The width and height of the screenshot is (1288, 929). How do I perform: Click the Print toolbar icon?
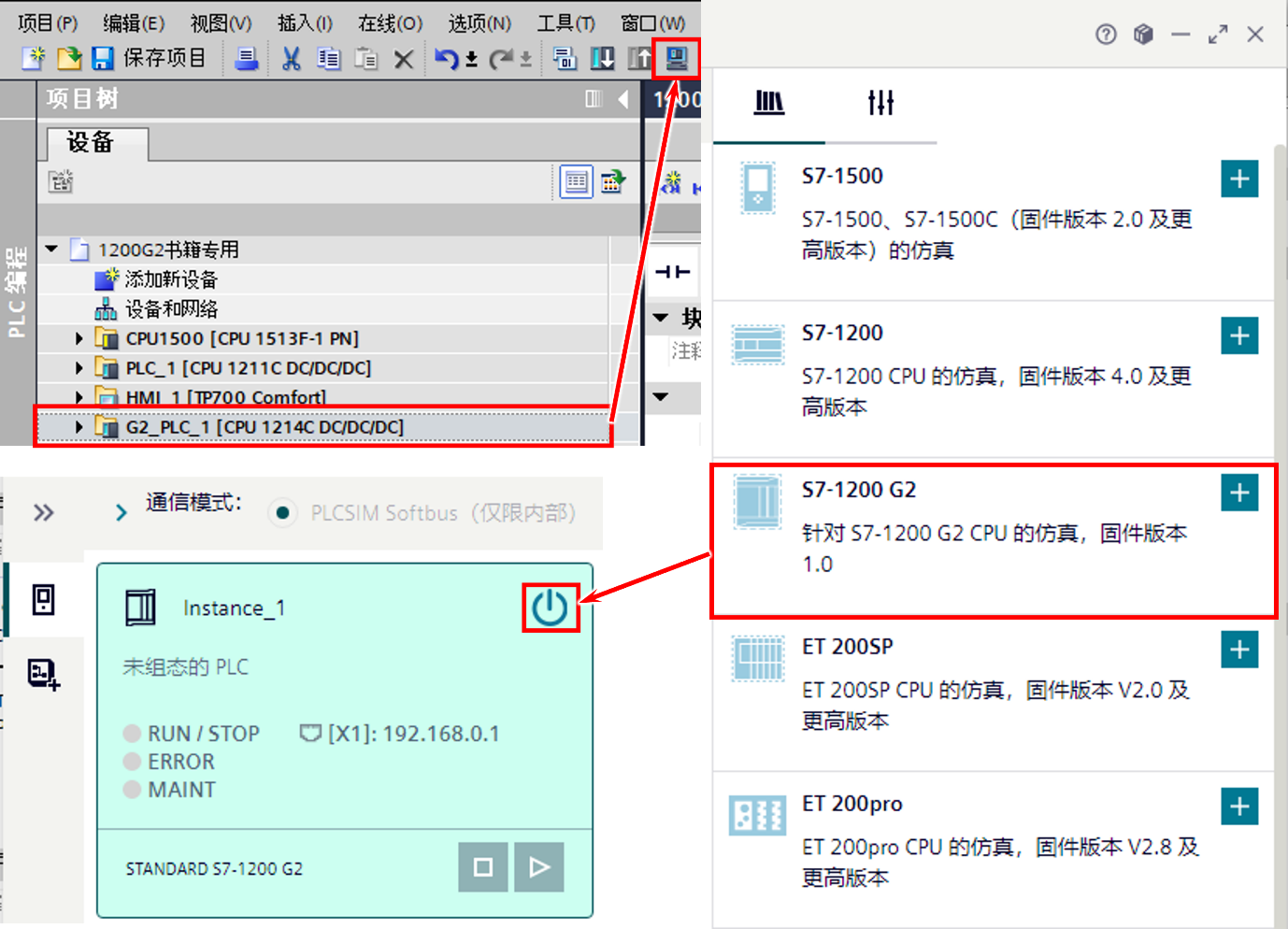point(246,58)
